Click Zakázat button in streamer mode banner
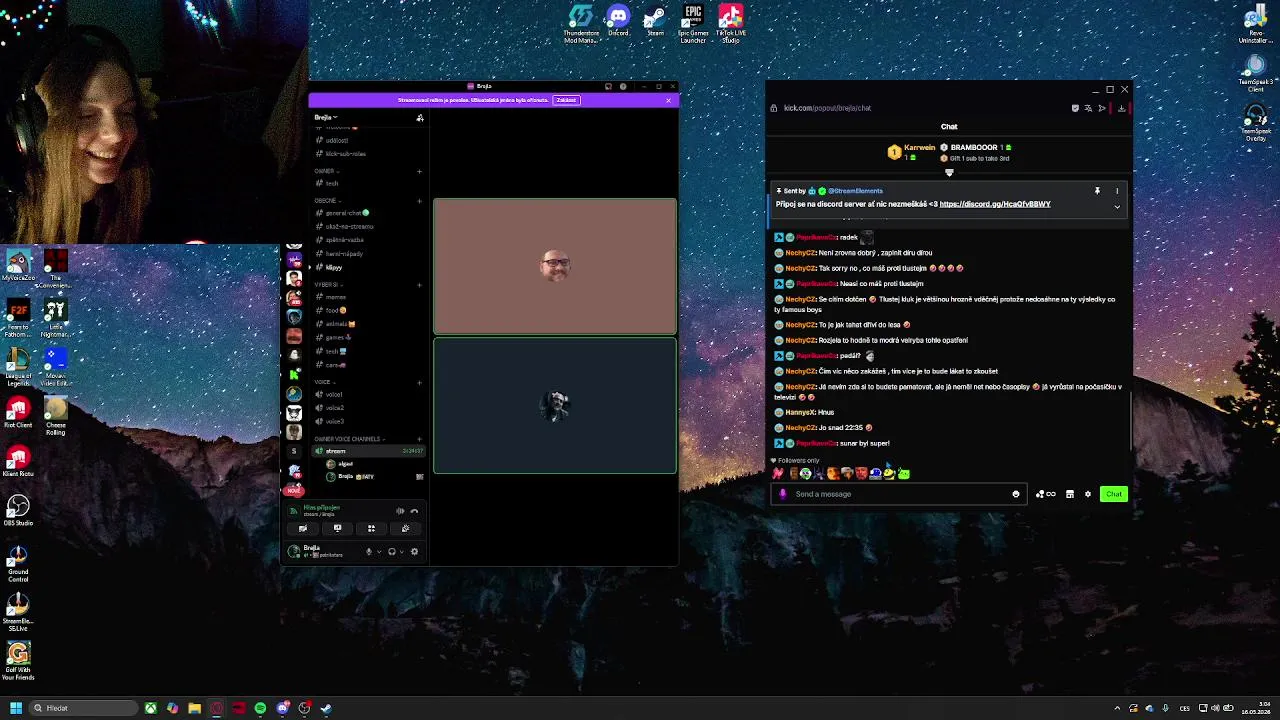 [x=566, y=100]
